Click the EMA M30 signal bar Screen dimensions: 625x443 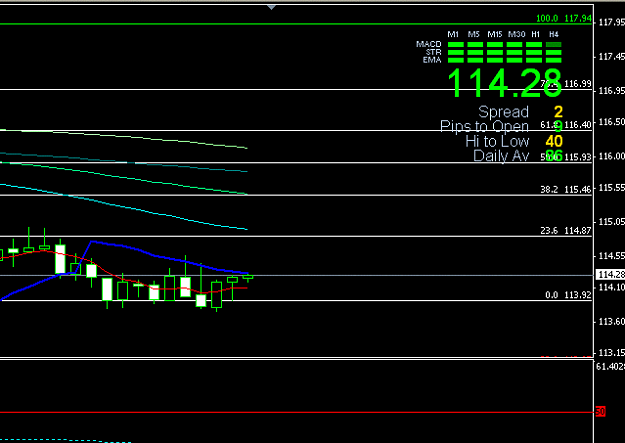click(515, 60)
